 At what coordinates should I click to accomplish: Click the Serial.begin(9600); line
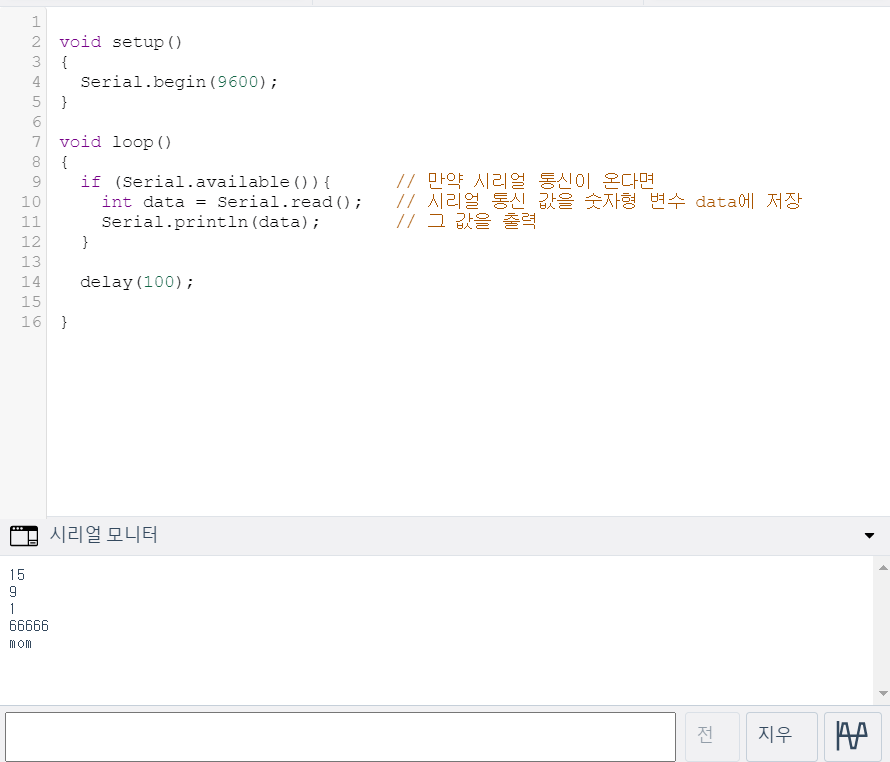(179, 82)
